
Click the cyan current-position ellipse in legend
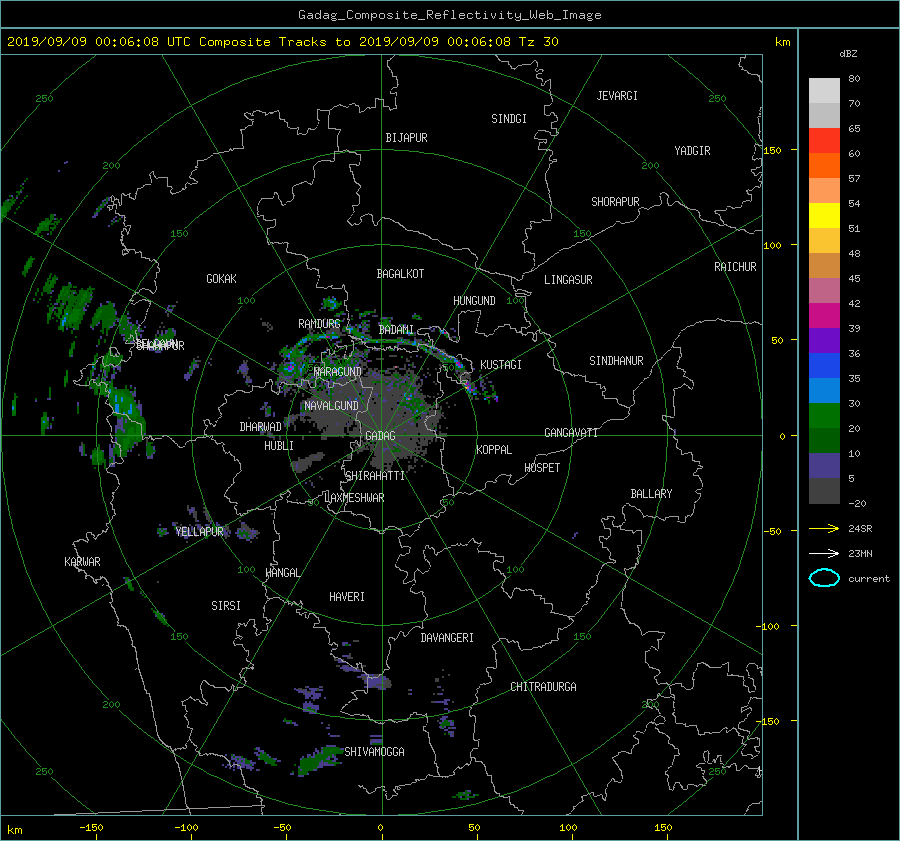[824, 578]
